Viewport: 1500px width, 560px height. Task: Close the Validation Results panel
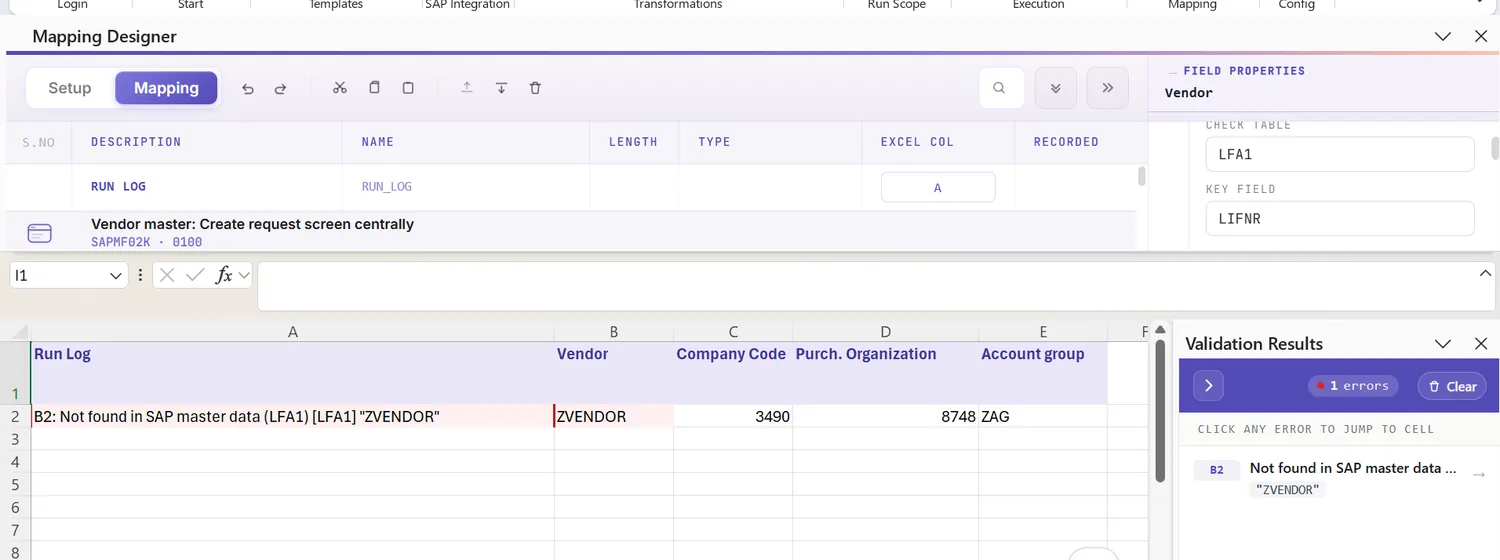click(x=1481, y=344)
